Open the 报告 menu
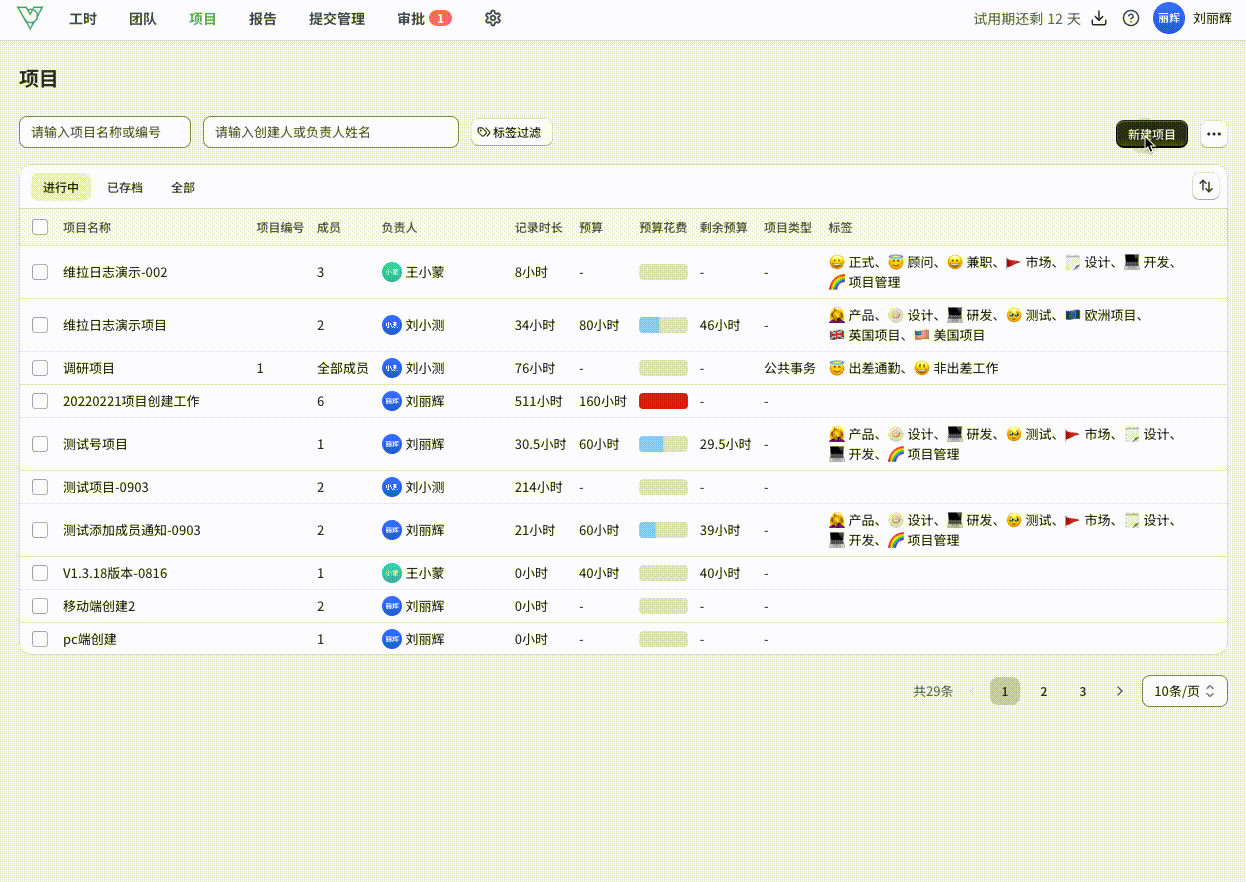Screen dimensions: 1246x882 click(263, 18)
